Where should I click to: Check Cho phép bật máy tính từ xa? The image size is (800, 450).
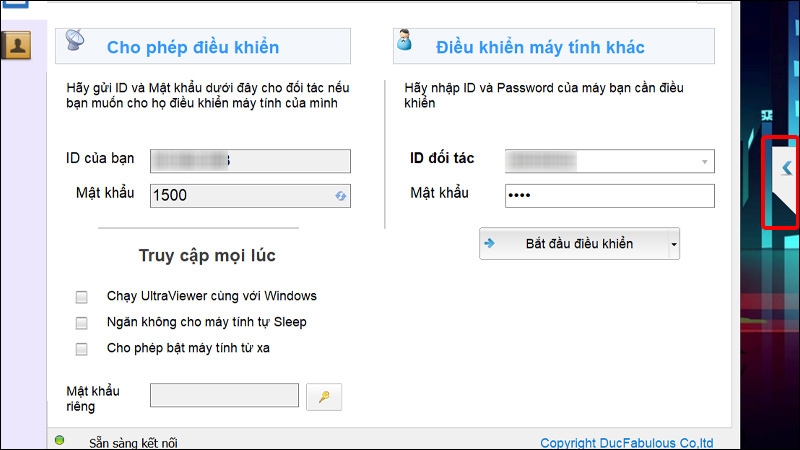(x=82, y=349)
